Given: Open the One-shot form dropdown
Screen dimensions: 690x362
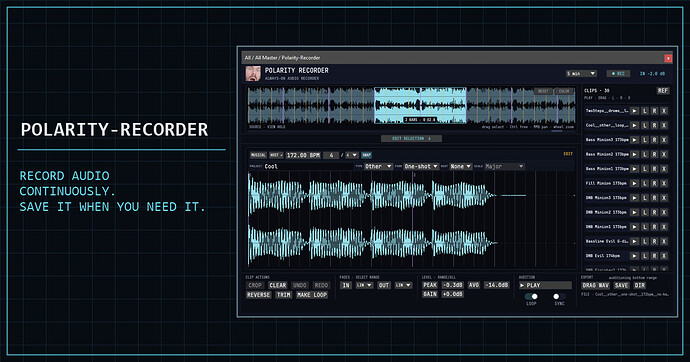Looking at the screenshot, I should [421, 166].
